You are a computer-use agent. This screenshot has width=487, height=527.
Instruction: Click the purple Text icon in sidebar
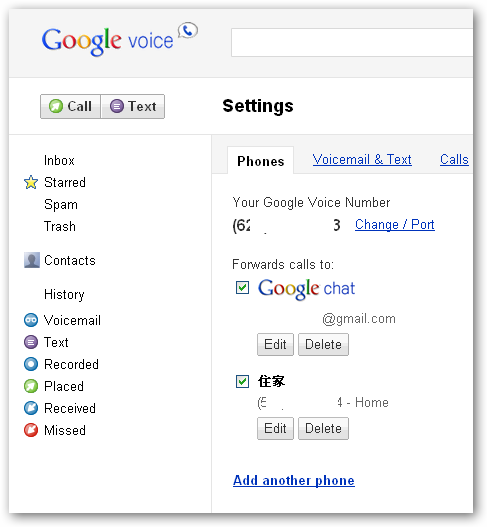31,342
